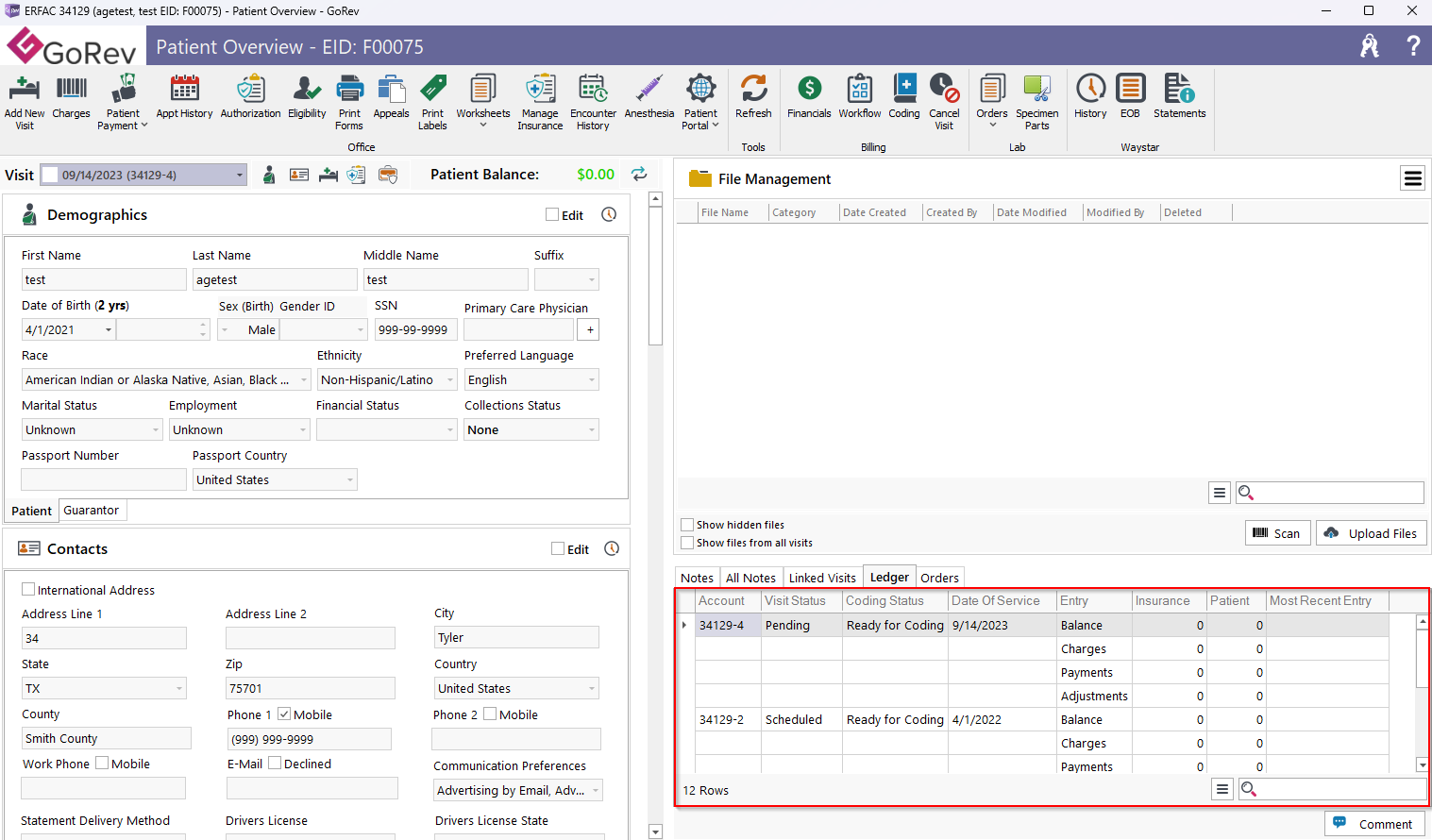Toggle the Phone 2 Mobile checkbox

[x=490, y=714]
